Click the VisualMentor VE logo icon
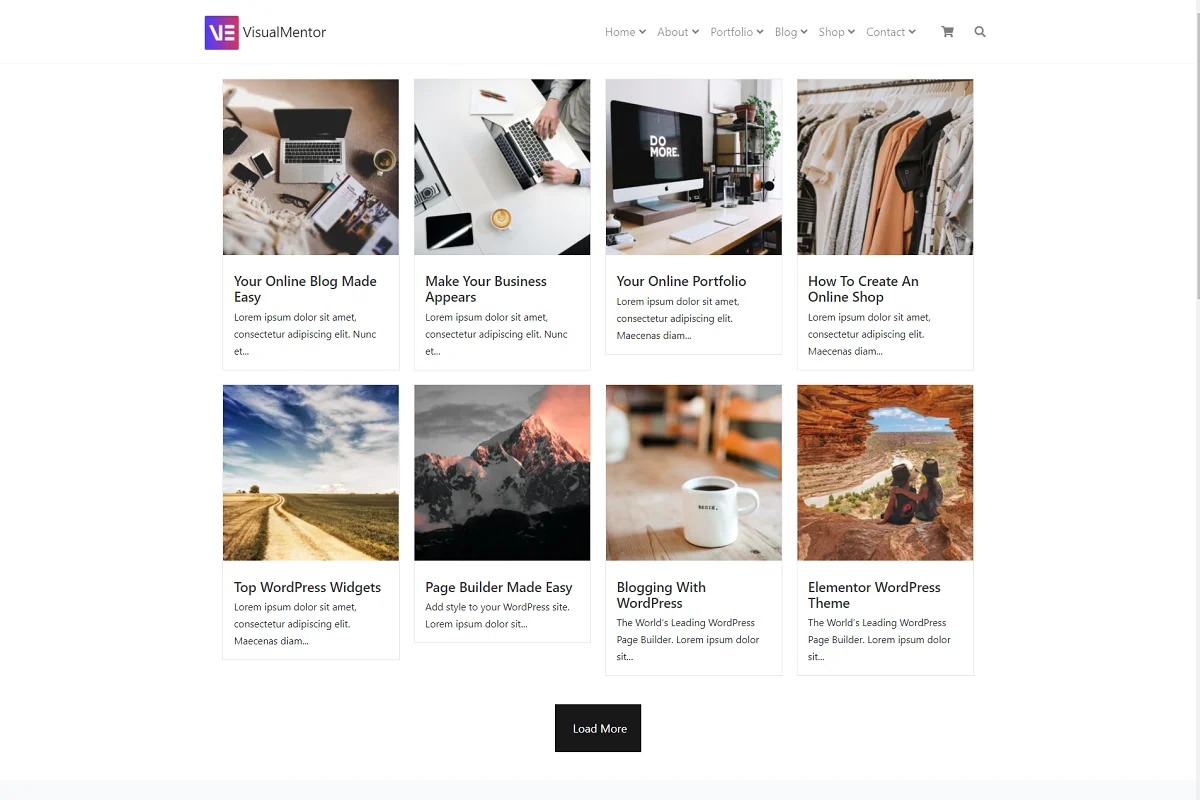1200x800 pixels. coord(221,32)
